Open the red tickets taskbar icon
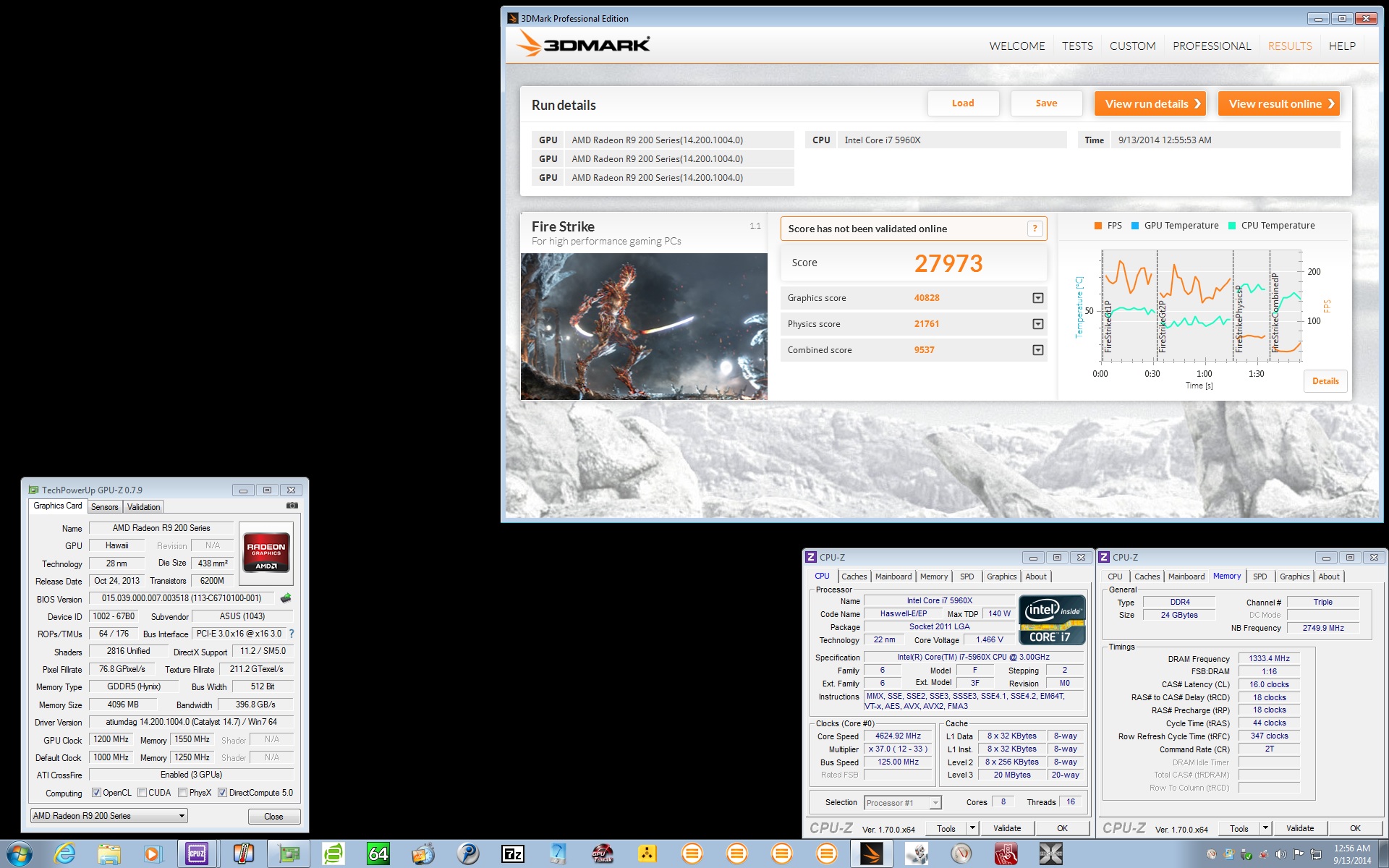This screenshot has width=1389, height=868. pos(1006,854)
